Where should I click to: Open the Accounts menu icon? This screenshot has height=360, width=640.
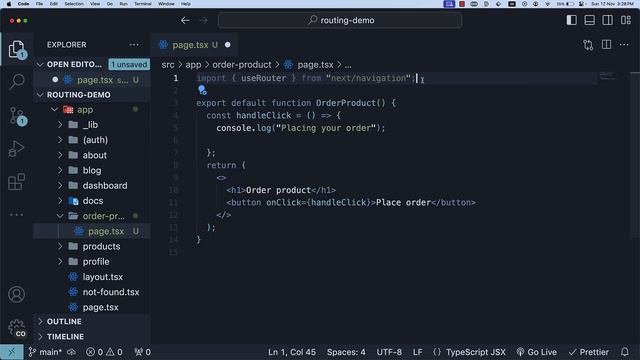point(16,294)
